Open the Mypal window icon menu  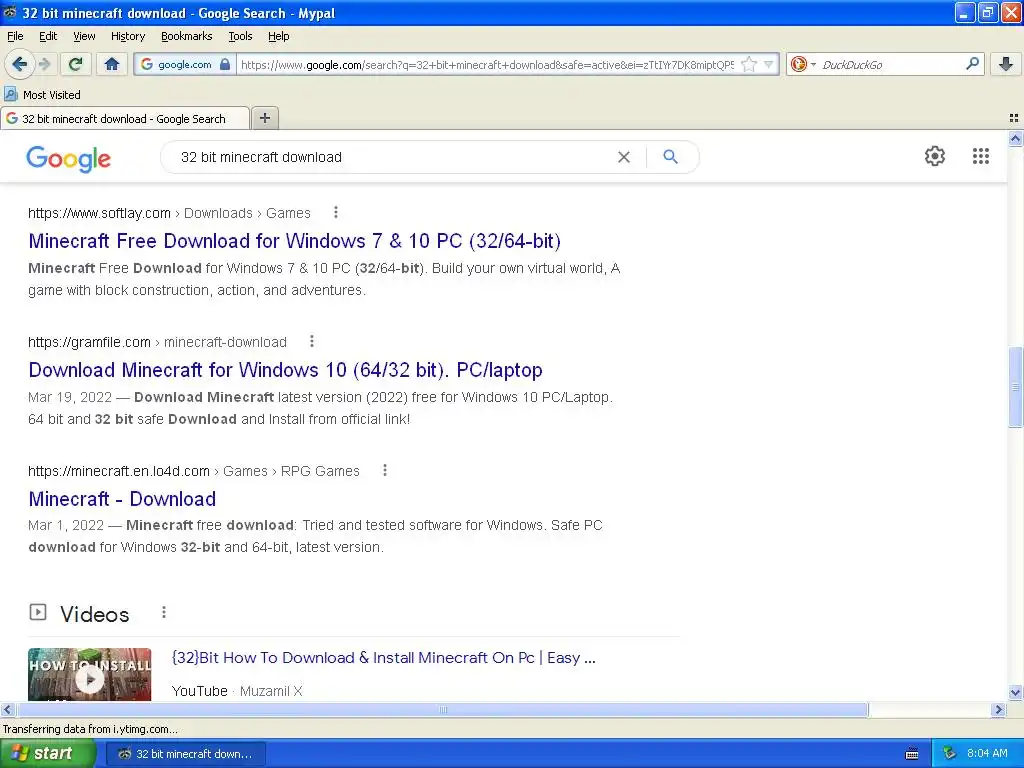click(x=10, y=12)
